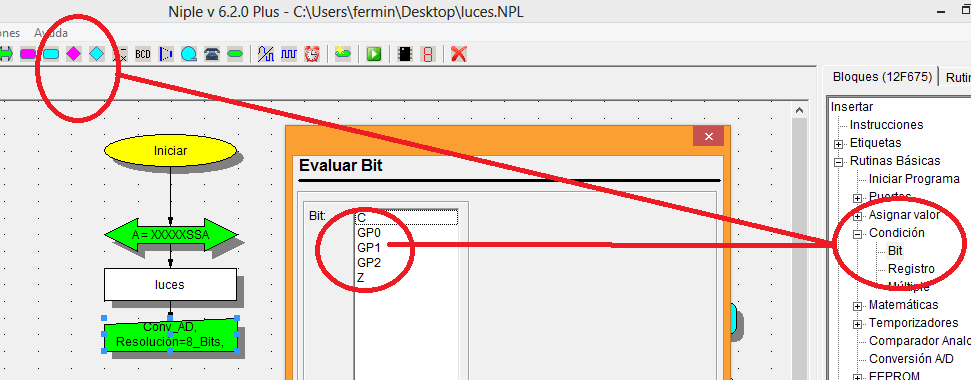Select the magenta diamond condition icon
Image resolution: width=971 pixels, height=380 pixels.
[x=74, y=54]
